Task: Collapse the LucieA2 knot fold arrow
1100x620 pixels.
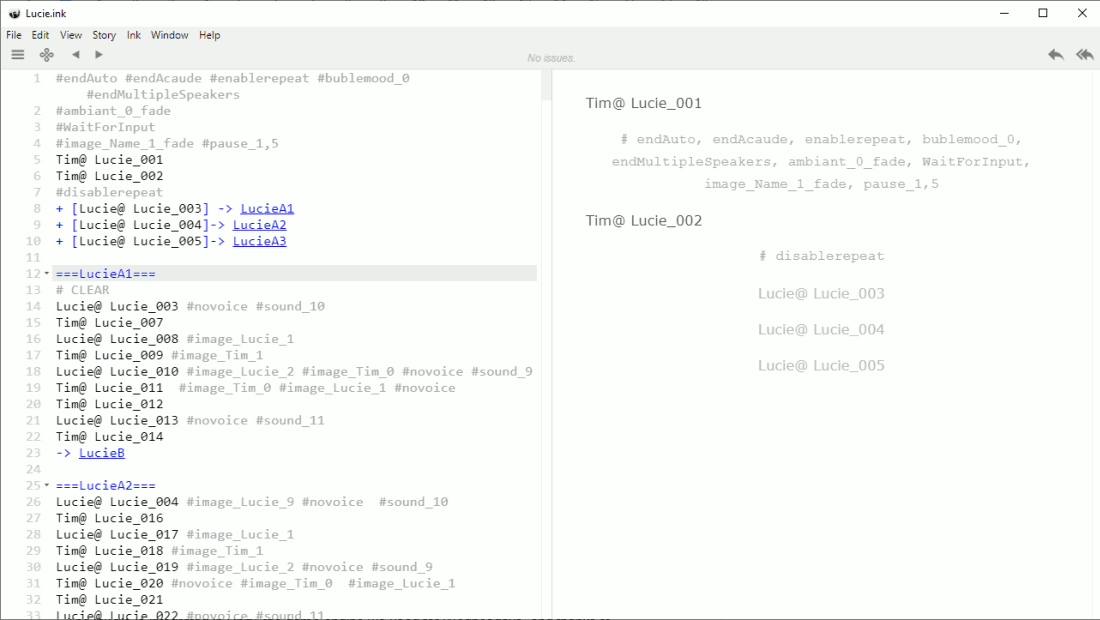Action: [x=47, y=485]
